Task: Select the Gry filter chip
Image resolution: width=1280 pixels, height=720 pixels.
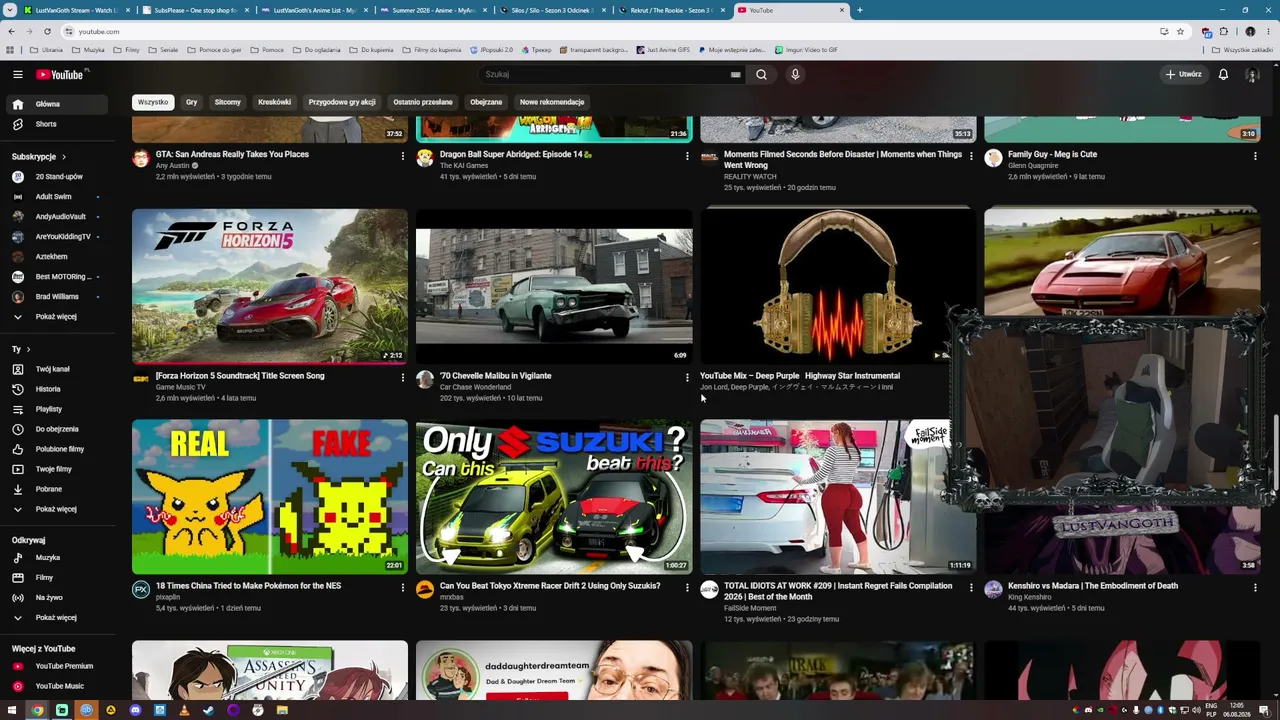Action: (191, 102)
